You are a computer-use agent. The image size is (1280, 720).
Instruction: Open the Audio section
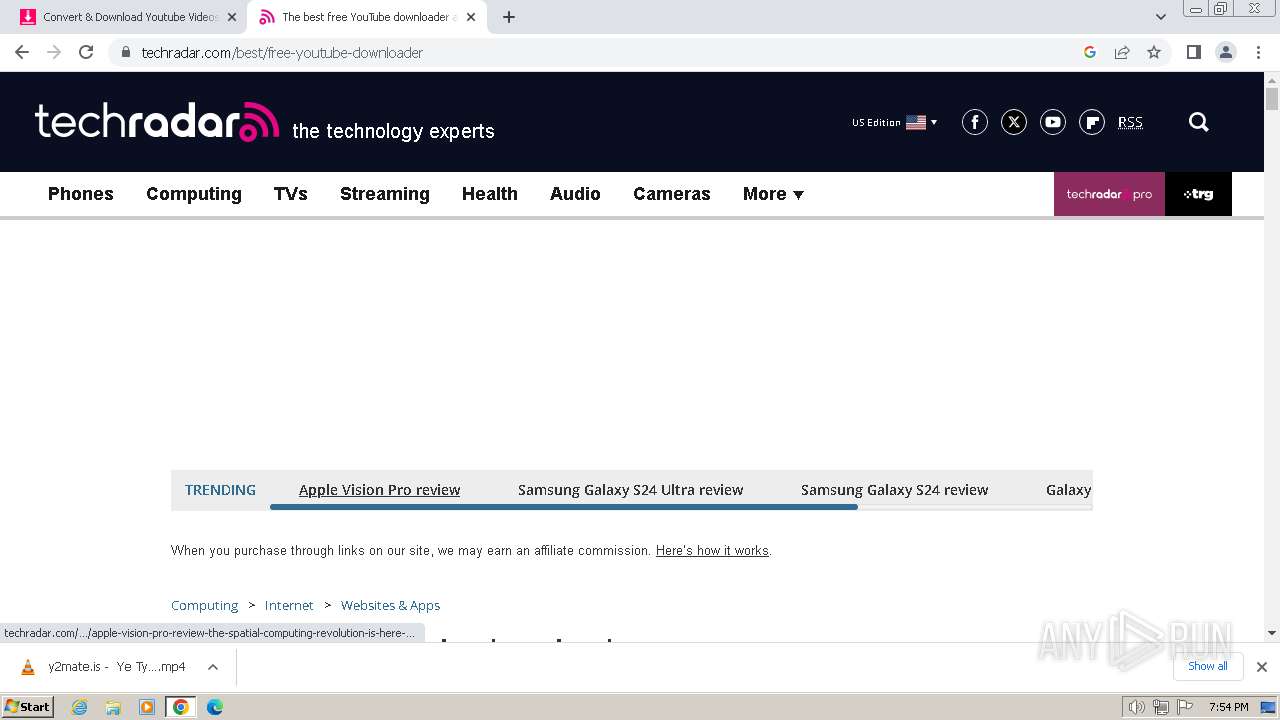pyautogui.click(x=575, y=194)
